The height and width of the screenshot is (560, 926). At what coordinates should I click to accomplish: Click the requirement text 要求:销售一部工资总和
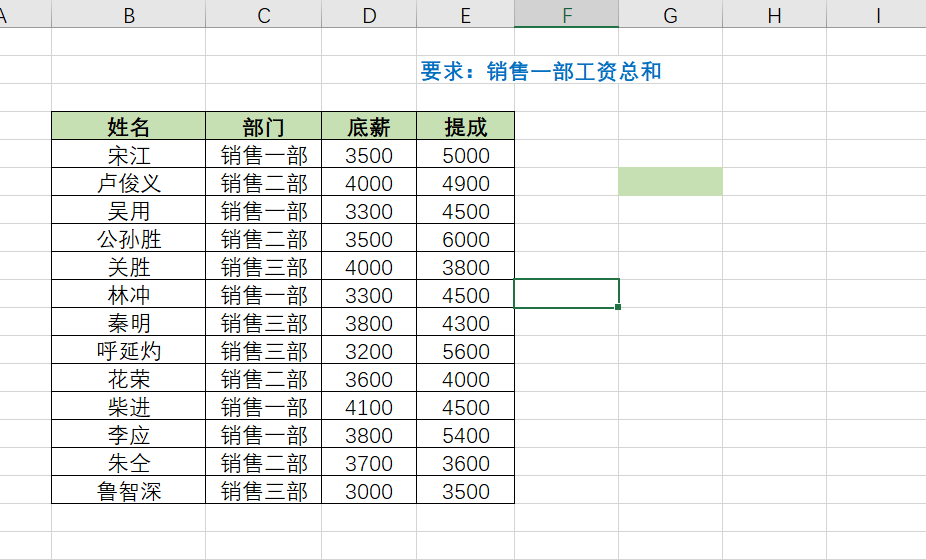tap(540, 71)
